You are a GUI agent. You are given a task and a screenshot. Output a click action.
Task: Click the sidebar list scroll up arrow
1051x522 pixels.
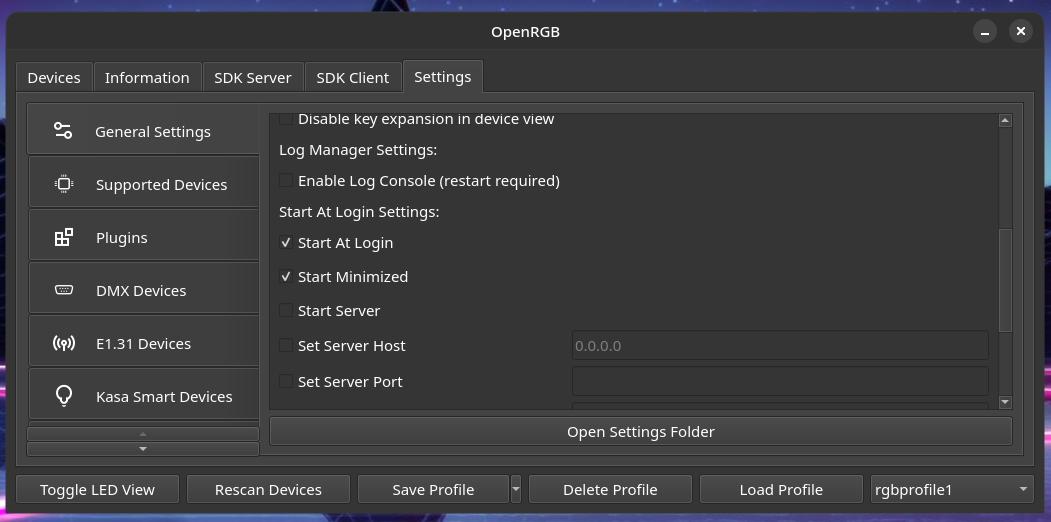tap(143, 434)
